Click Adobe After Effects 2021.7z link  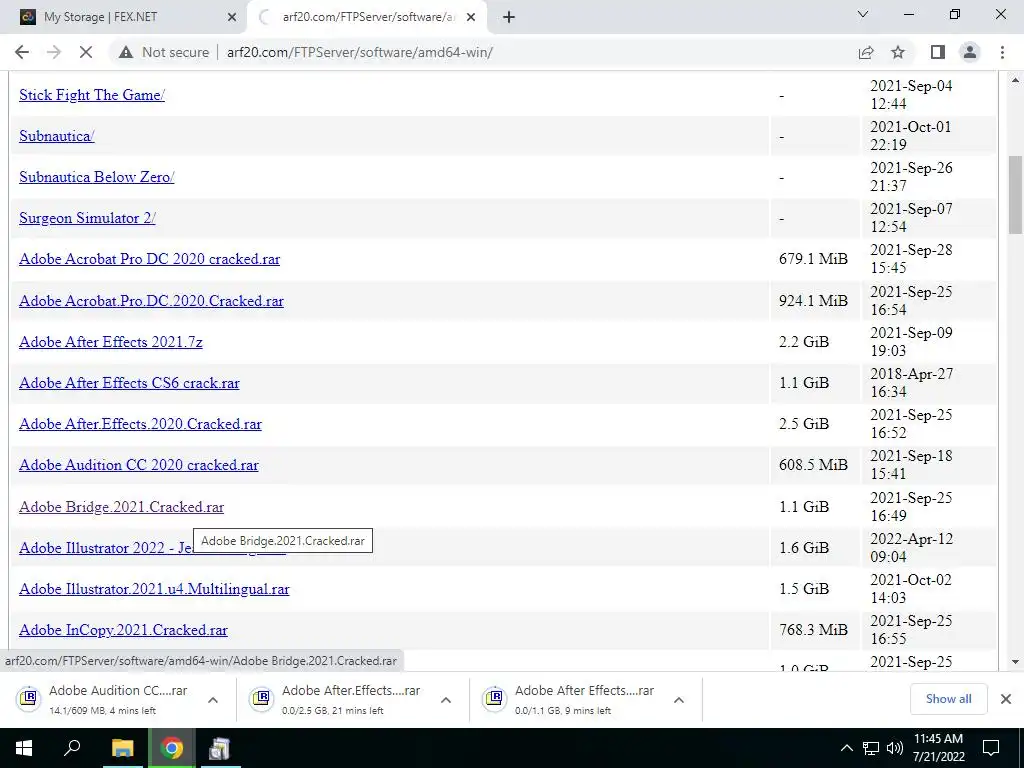point(111,342)
